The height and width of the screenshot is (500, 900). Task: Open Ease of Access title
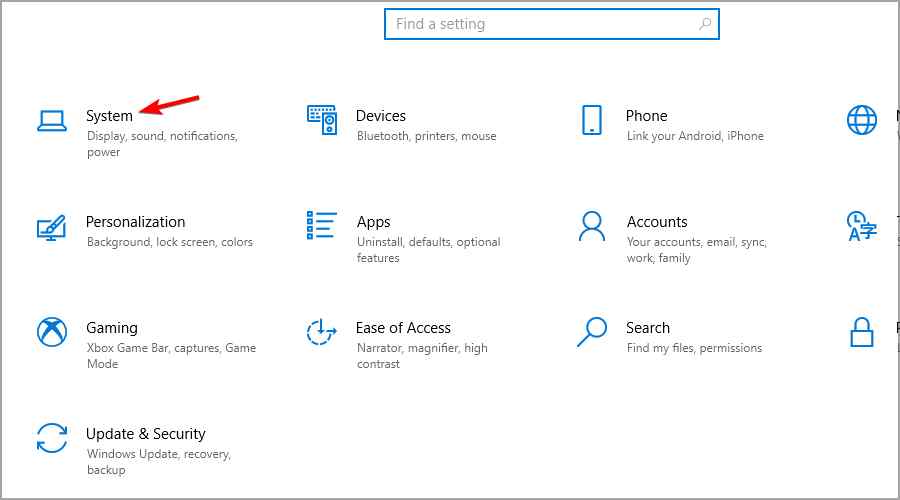point(403,328)
